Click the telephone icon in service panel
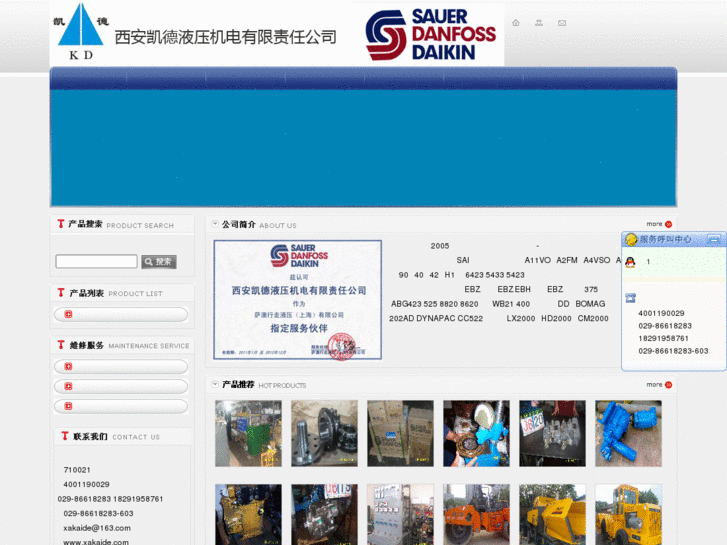The width and height of the screenshot is (727, 545). coord(630,298)
